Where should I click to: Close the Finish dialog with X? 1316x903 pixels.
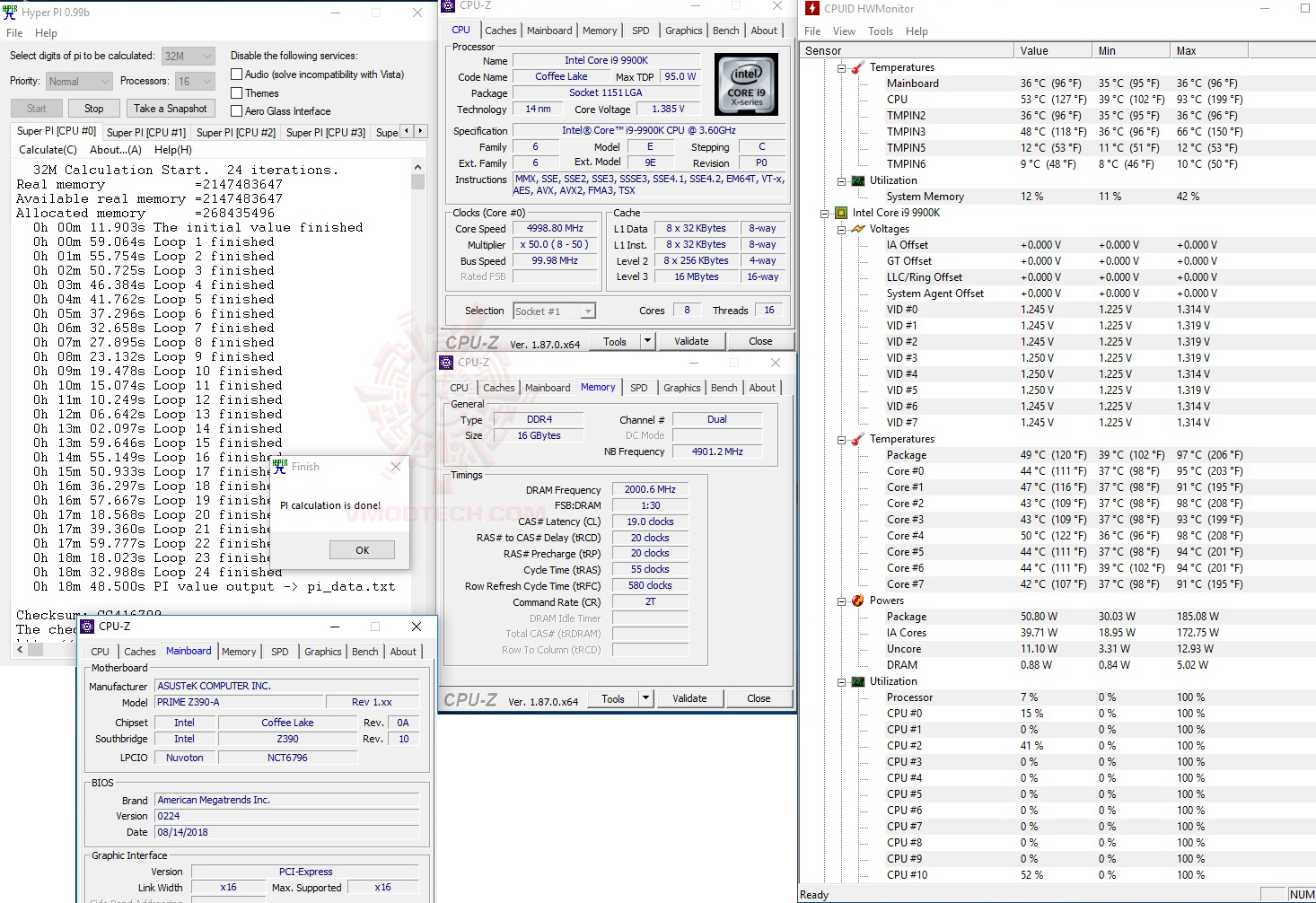click(396, 467)
